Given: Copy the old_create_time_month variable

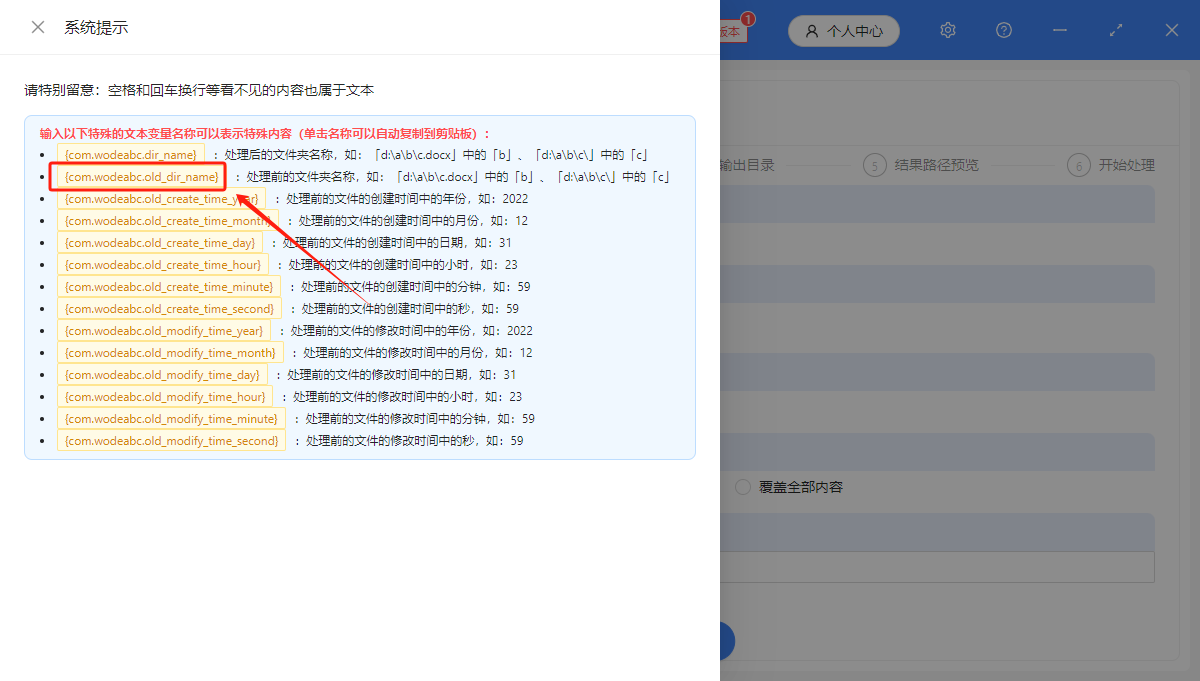Looking at the screenshot, I should (168, 220).
